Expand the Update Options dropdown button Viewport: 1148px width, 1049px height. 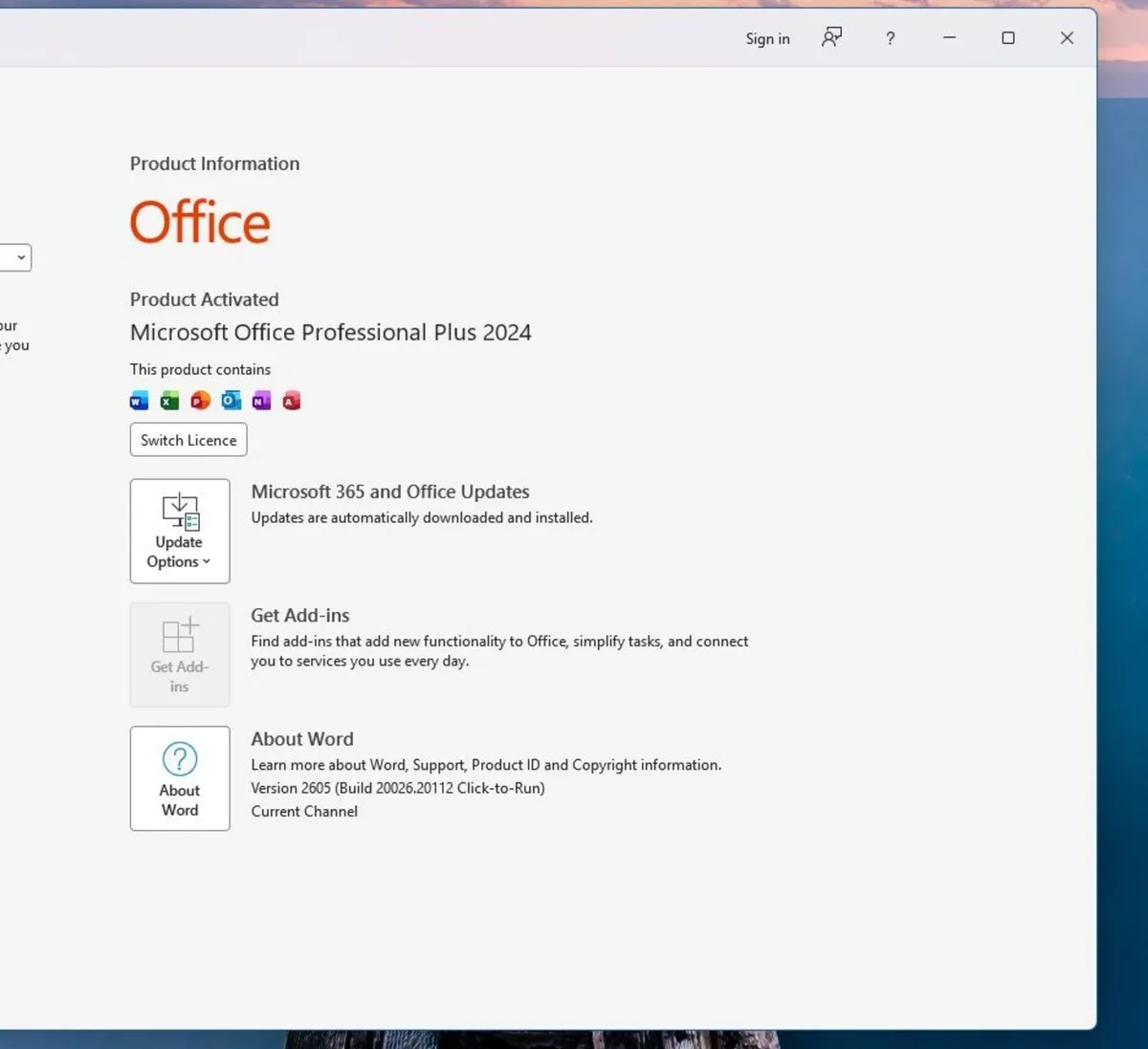pos(180,531)
